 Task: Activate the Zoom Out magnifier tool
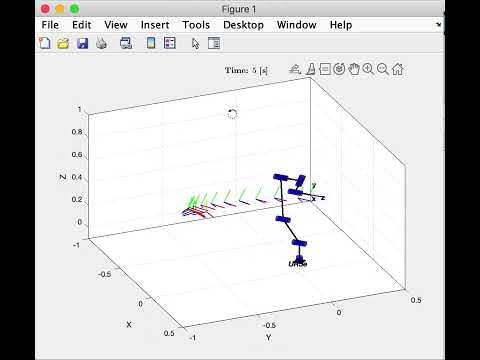(383, 69)
